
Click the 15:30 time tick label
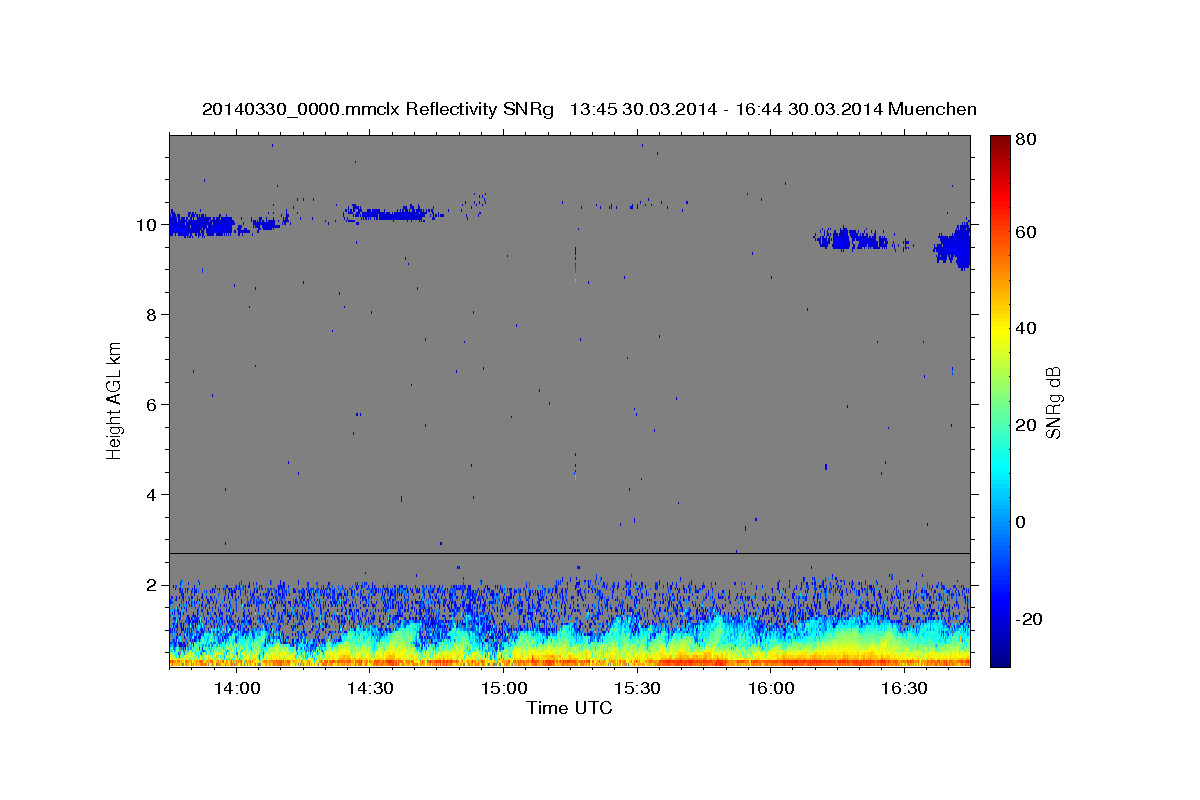point(637,689)
